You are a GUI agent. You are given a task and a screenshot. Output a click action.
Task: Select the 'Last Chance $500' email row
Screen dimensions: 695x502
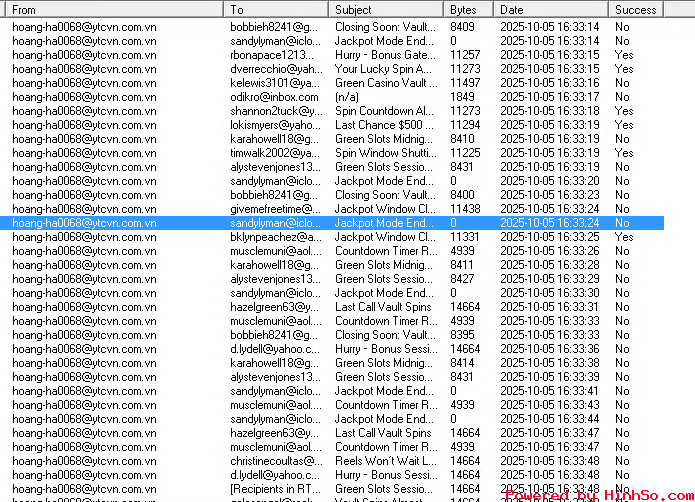(385, 125)
